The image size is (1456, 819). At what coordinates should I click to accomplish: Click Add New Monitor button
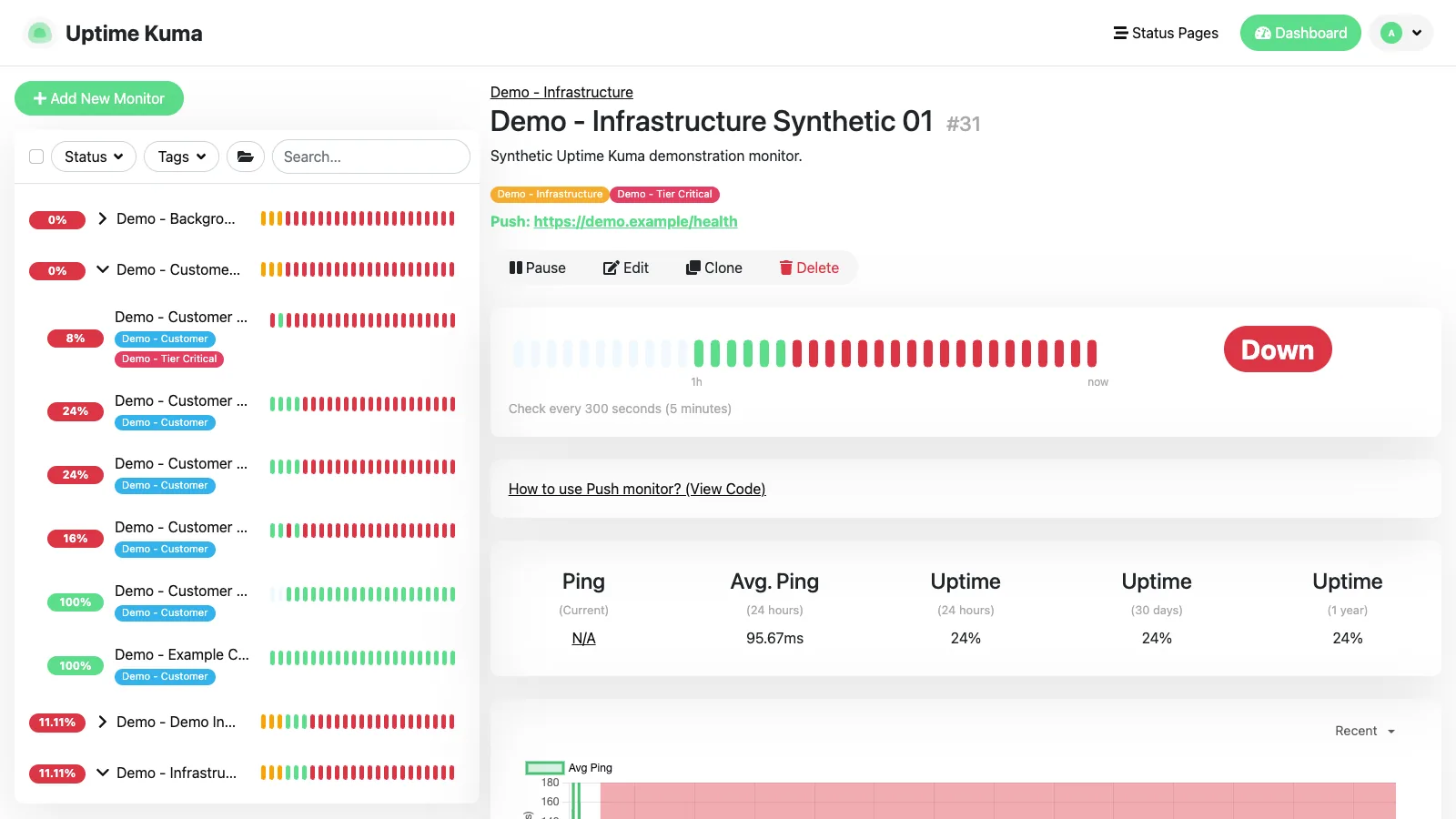tap(99, 98)
